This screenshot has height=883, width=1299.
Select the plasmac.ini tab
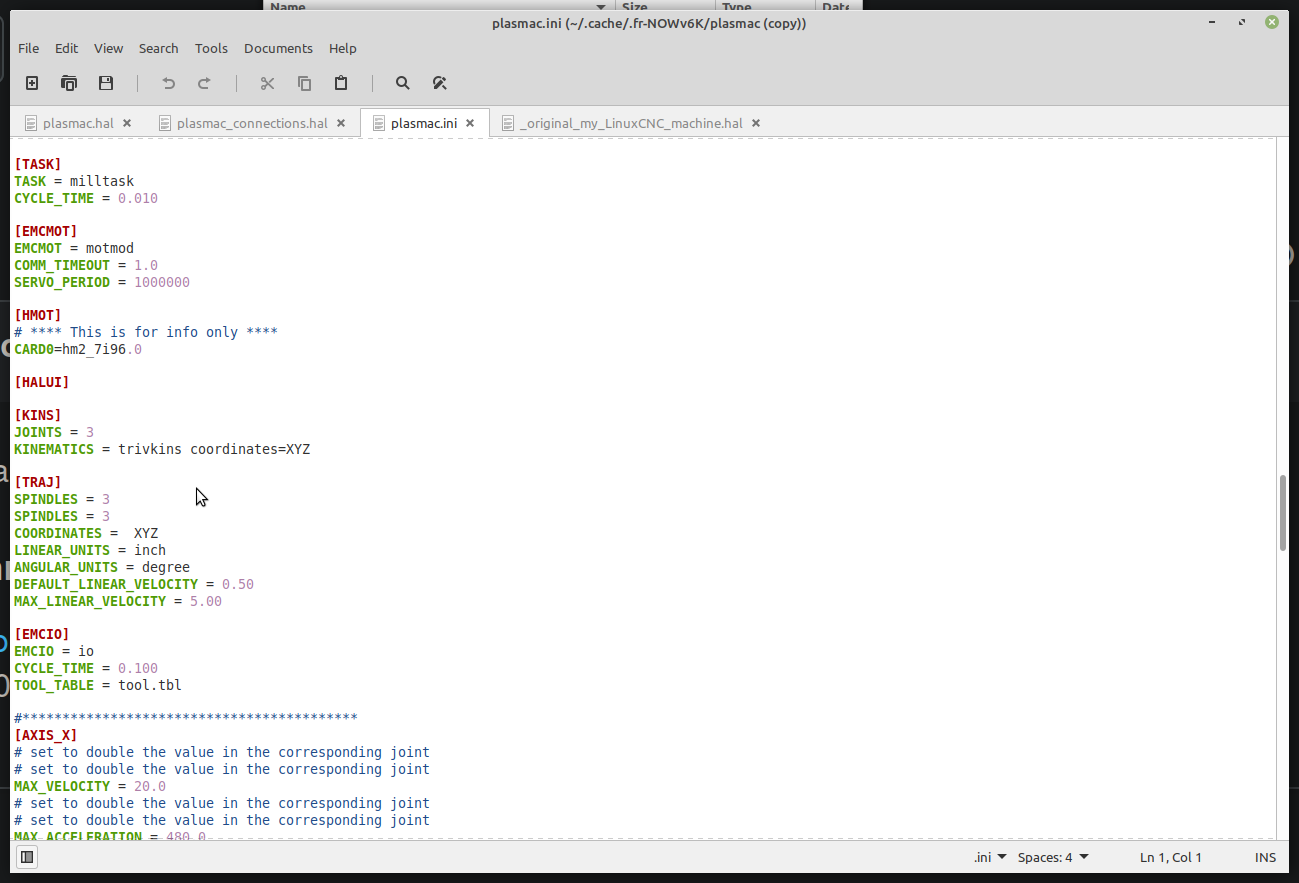click(x=424, y=124)
